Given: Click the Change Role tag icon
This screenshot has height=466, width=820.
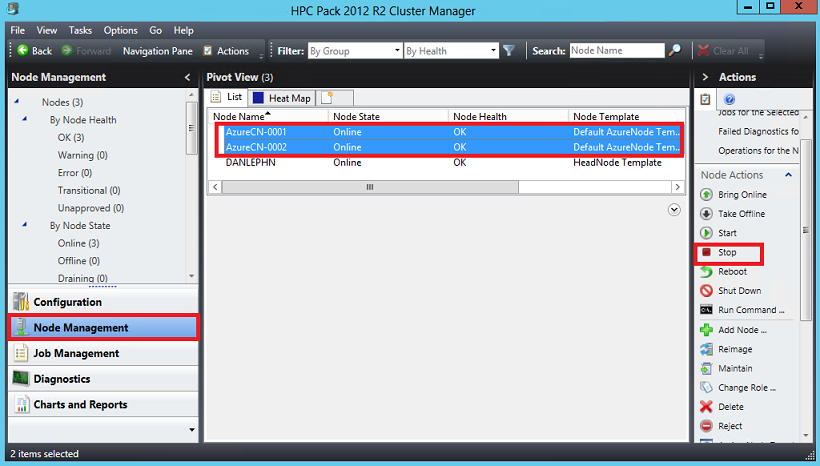Looking at the screenshot, I should coord(706,388).
